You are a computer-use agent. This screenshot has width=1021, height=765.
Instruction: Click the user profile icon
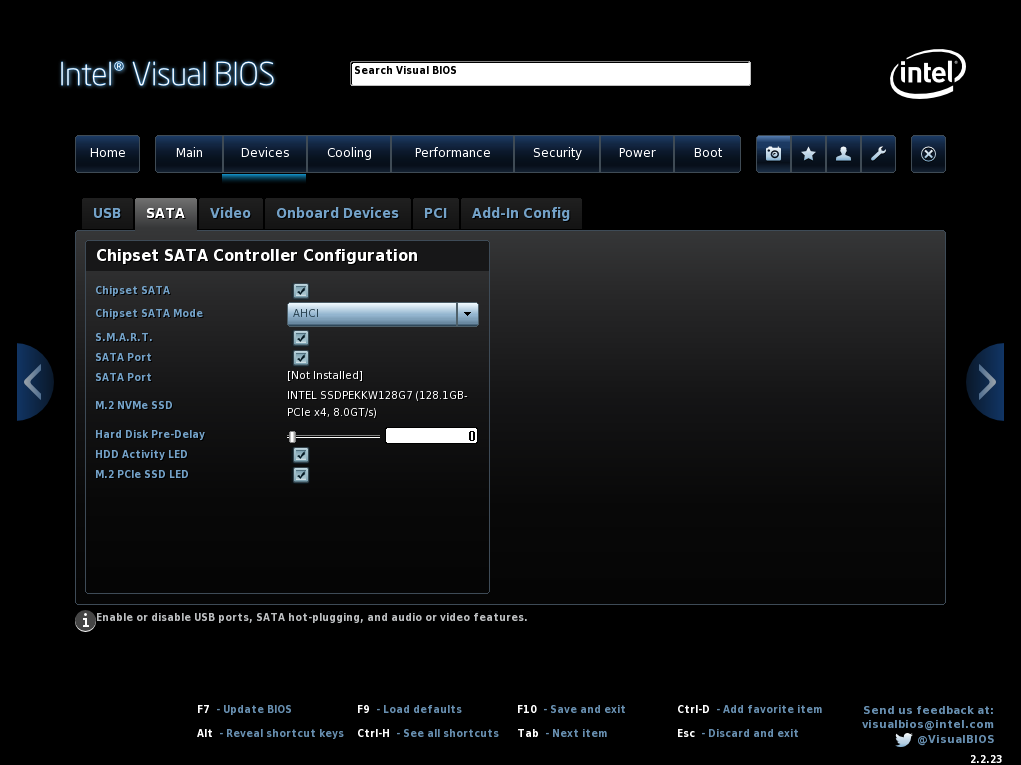coord(843,154)
